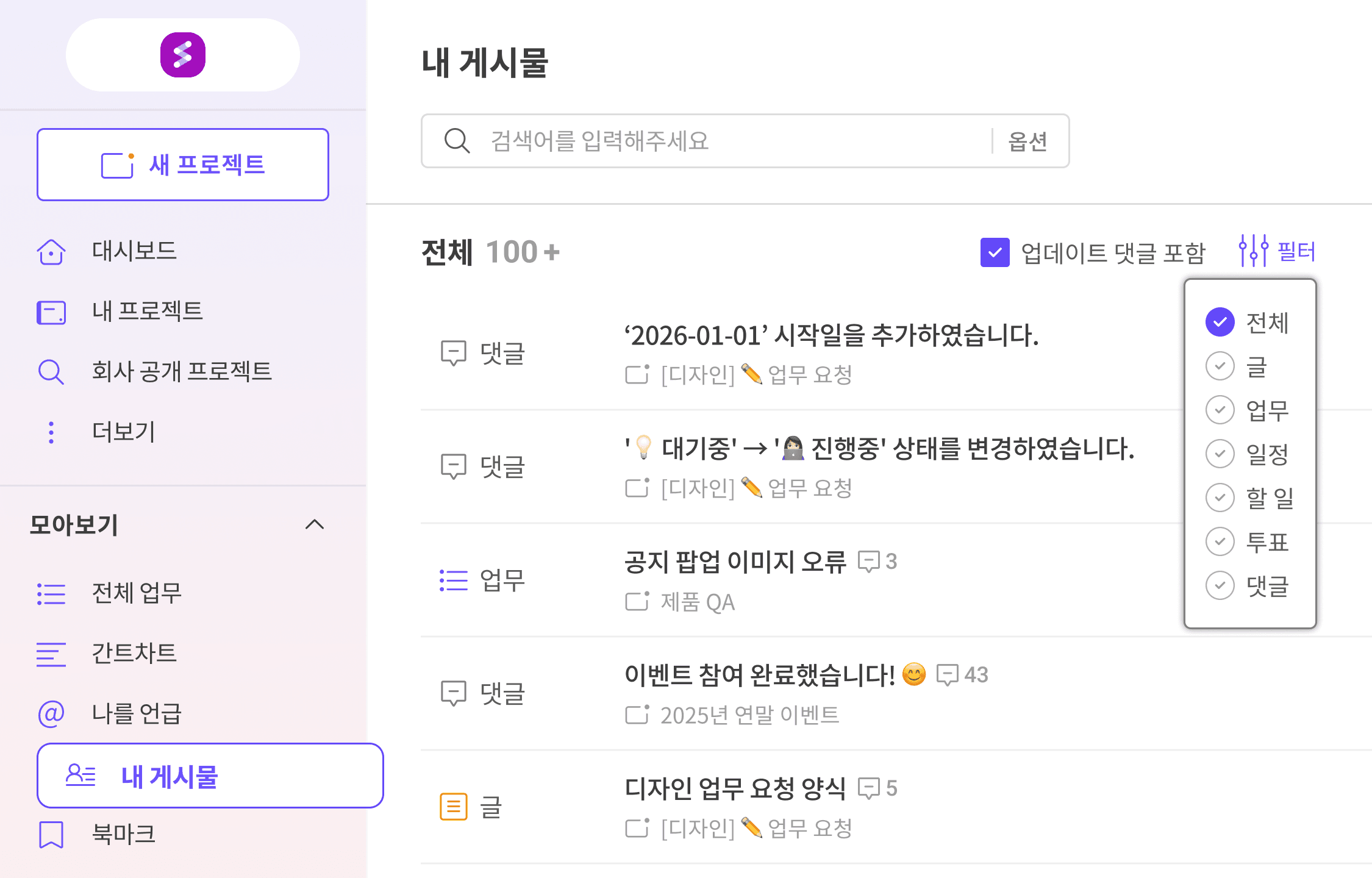This screenshot has width=1372, height=878.
Task: Click the 대시보드 home icon
Action: click(51, 252)
